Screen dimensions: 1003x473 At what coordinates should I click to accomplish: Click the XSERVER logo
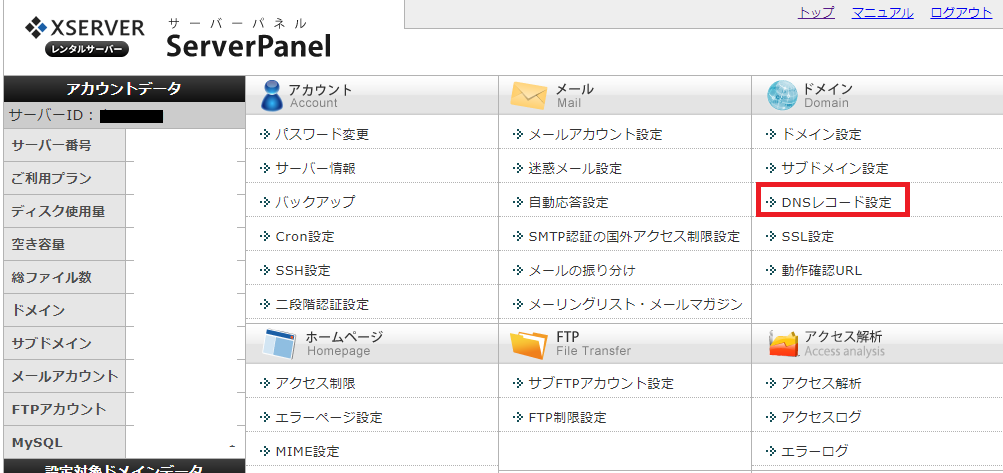pyautogui.click(x=84, y=37)
